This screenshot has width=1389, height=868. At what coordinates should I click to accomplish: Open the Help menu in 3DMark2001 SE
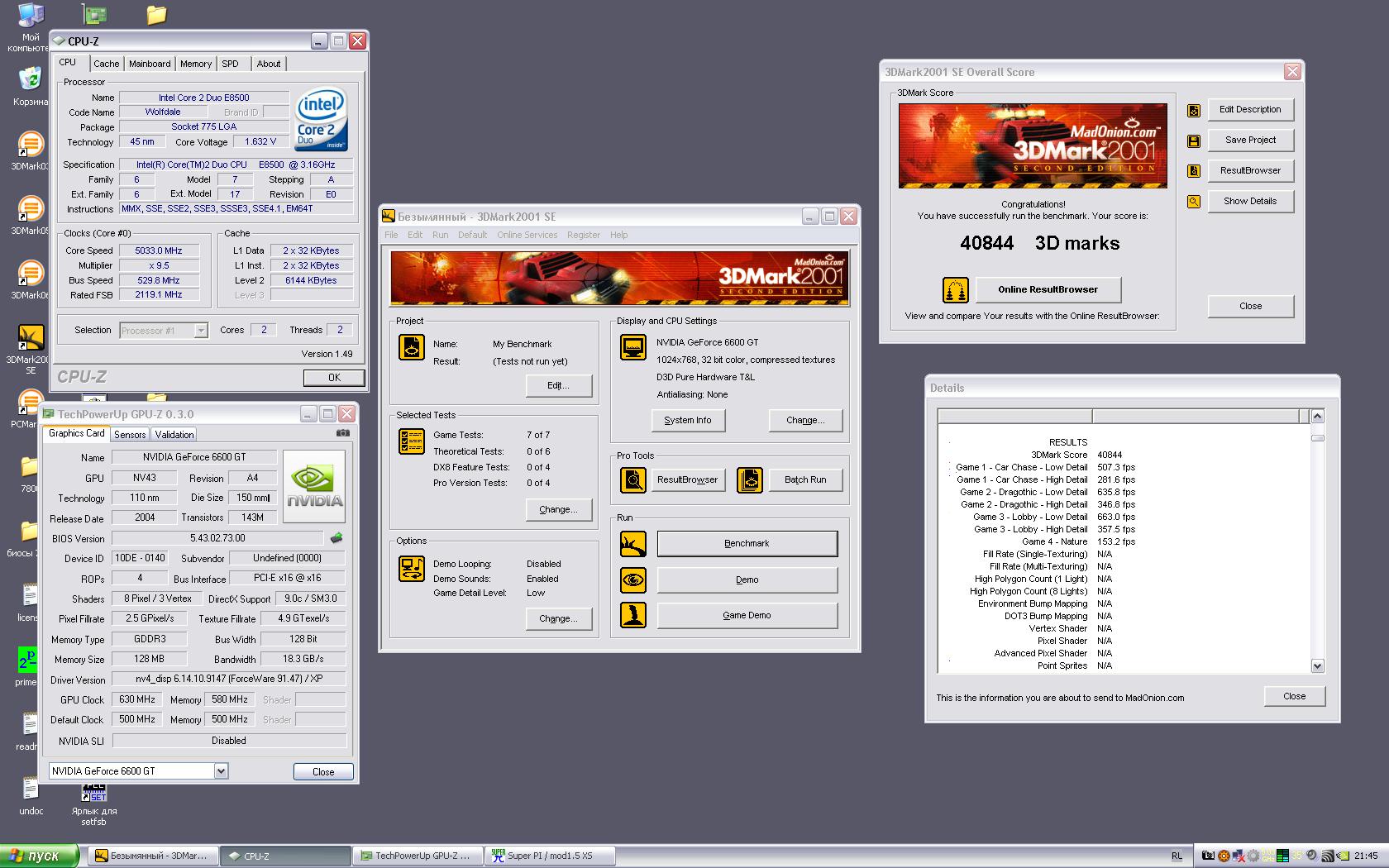618,235
